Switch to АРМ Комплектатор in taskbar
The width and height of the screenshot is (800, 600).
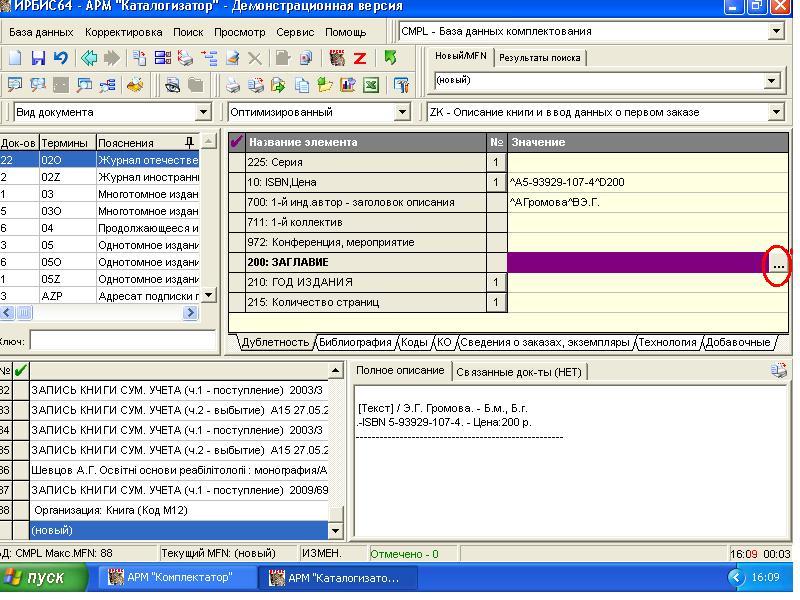coord(178,577)
